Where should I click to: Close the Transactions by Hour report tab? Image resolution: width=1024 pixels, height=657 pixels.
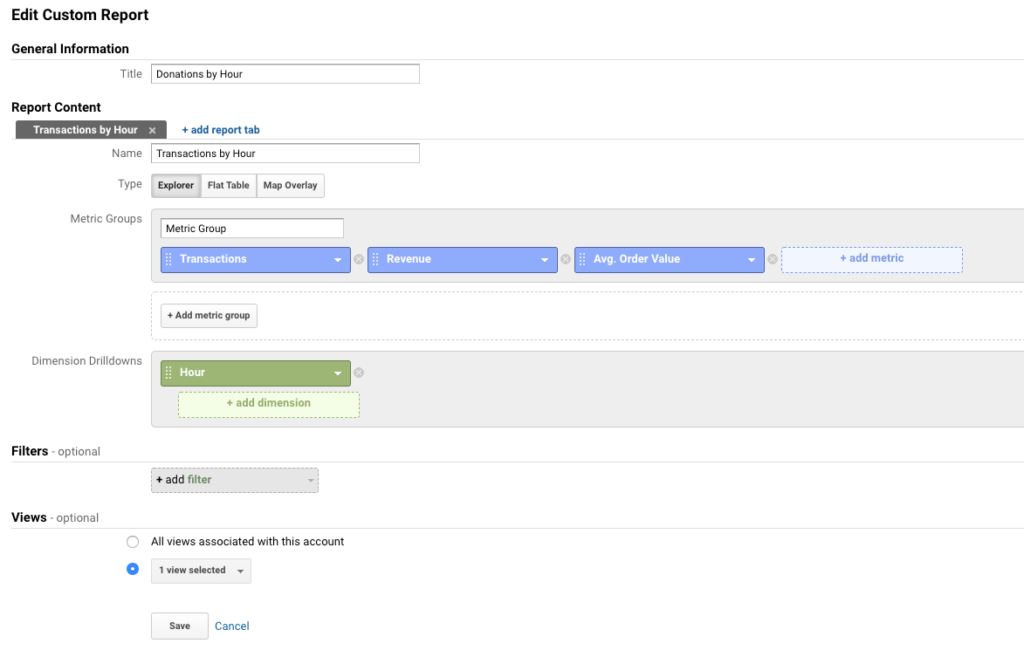[x=152, y=130]
